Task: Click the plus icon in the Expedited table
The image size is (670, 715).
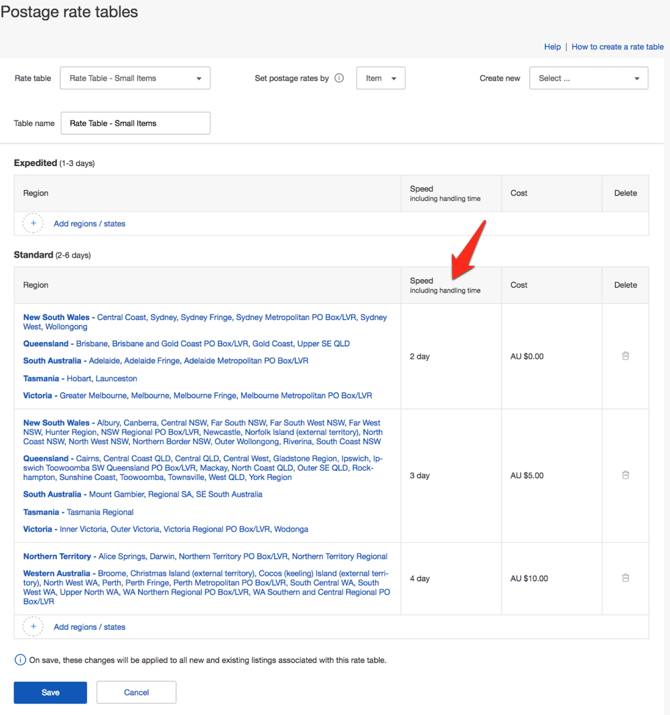Action: click(33, 223)
